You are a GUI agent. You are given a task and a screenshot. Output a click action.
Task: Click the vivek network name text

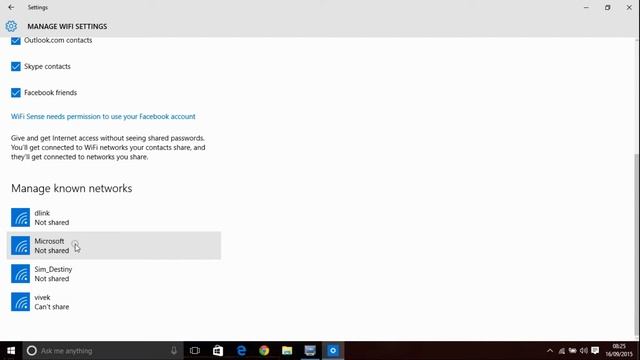coord(42,298)
